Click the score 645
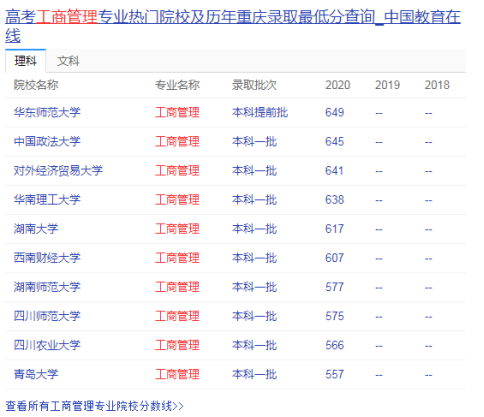The width and height of the screenshot is (484, 417). (x=335, y=141)
